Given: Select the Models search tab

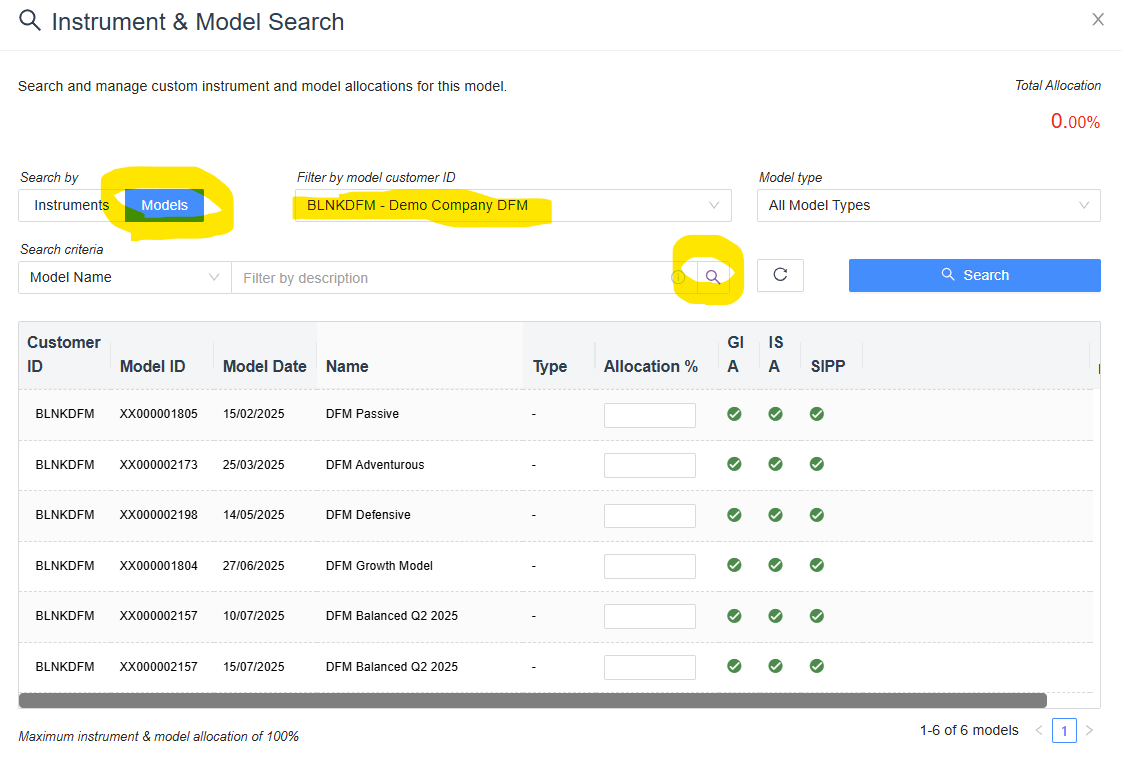Looking at the screenshot, I should tap(164, 205).
